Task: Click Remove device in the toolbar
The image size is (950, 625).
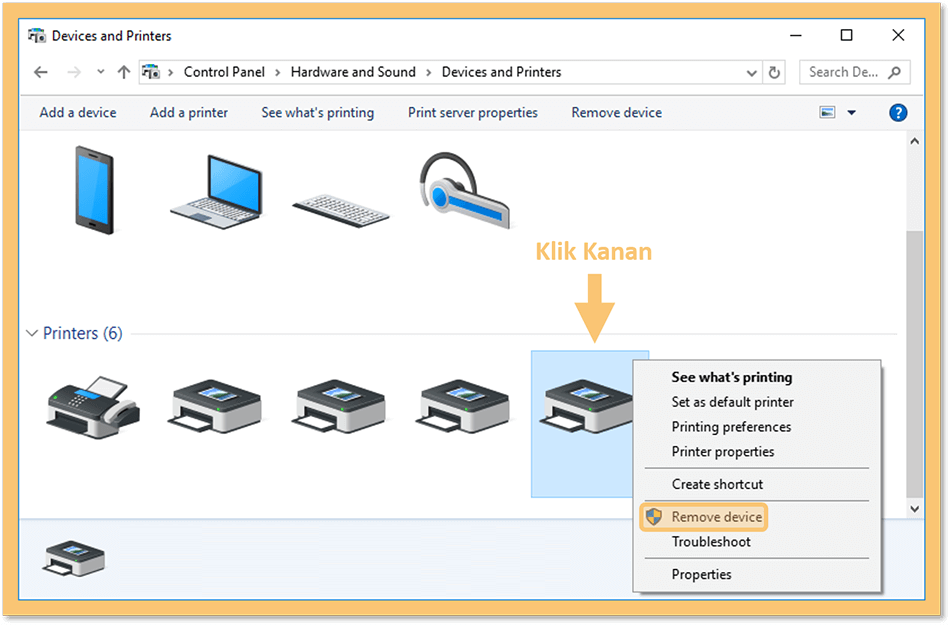Action: point(616,113)
